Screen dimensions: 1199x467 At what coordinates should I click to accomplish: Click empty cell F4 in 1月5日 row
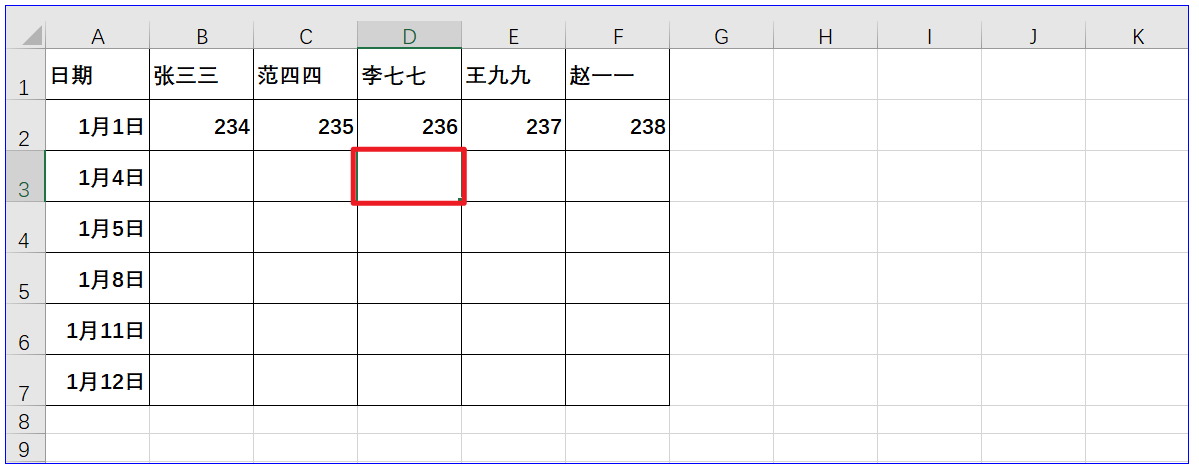click(x=617, y=228)
